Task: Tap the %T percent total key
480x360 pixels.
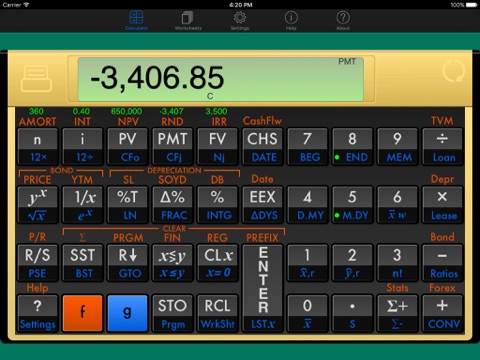Action: tap(128, 204)
